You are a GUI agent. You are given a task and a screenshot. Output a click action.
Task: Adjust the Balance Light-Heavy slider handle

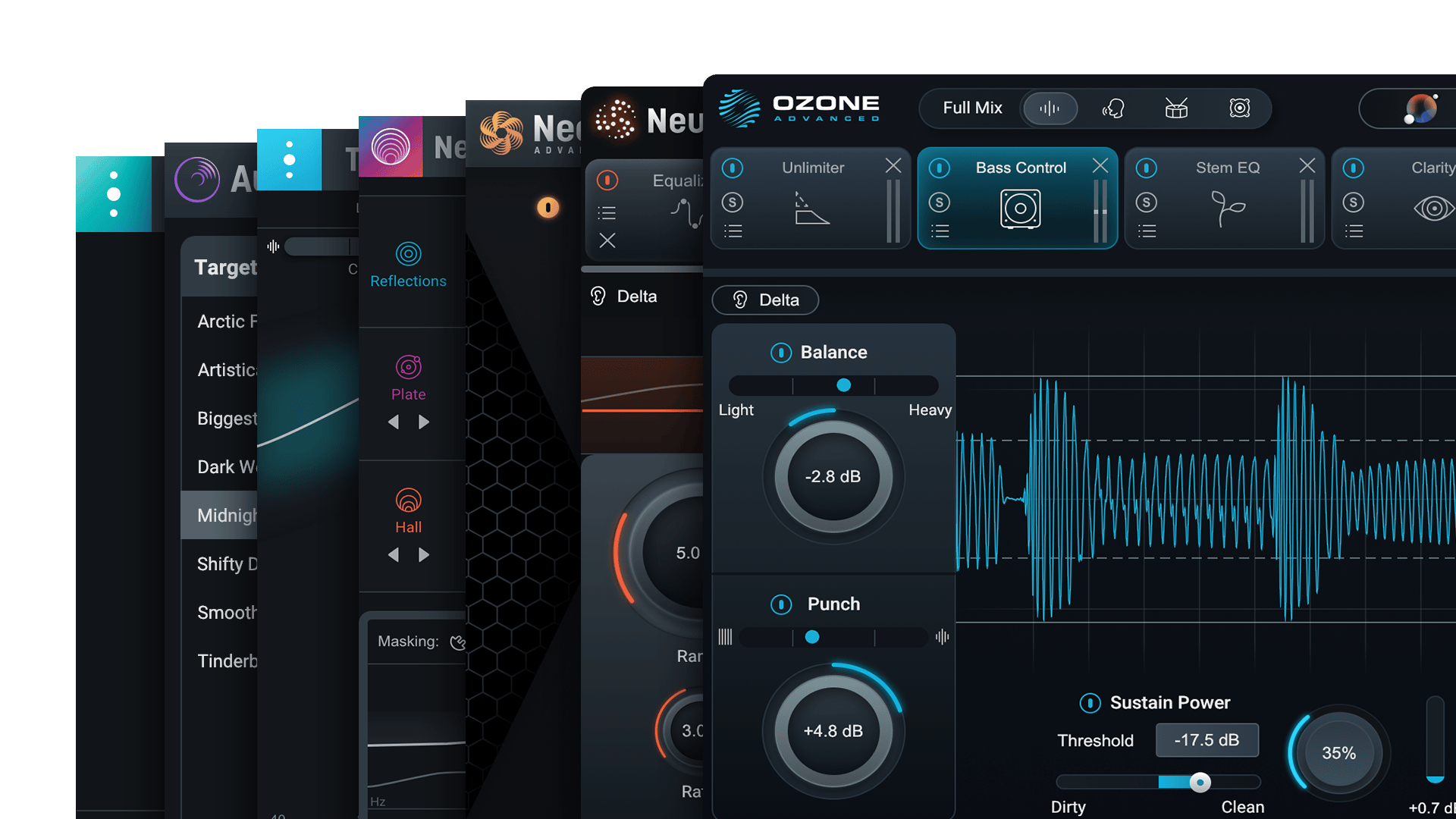click(843, 385)
